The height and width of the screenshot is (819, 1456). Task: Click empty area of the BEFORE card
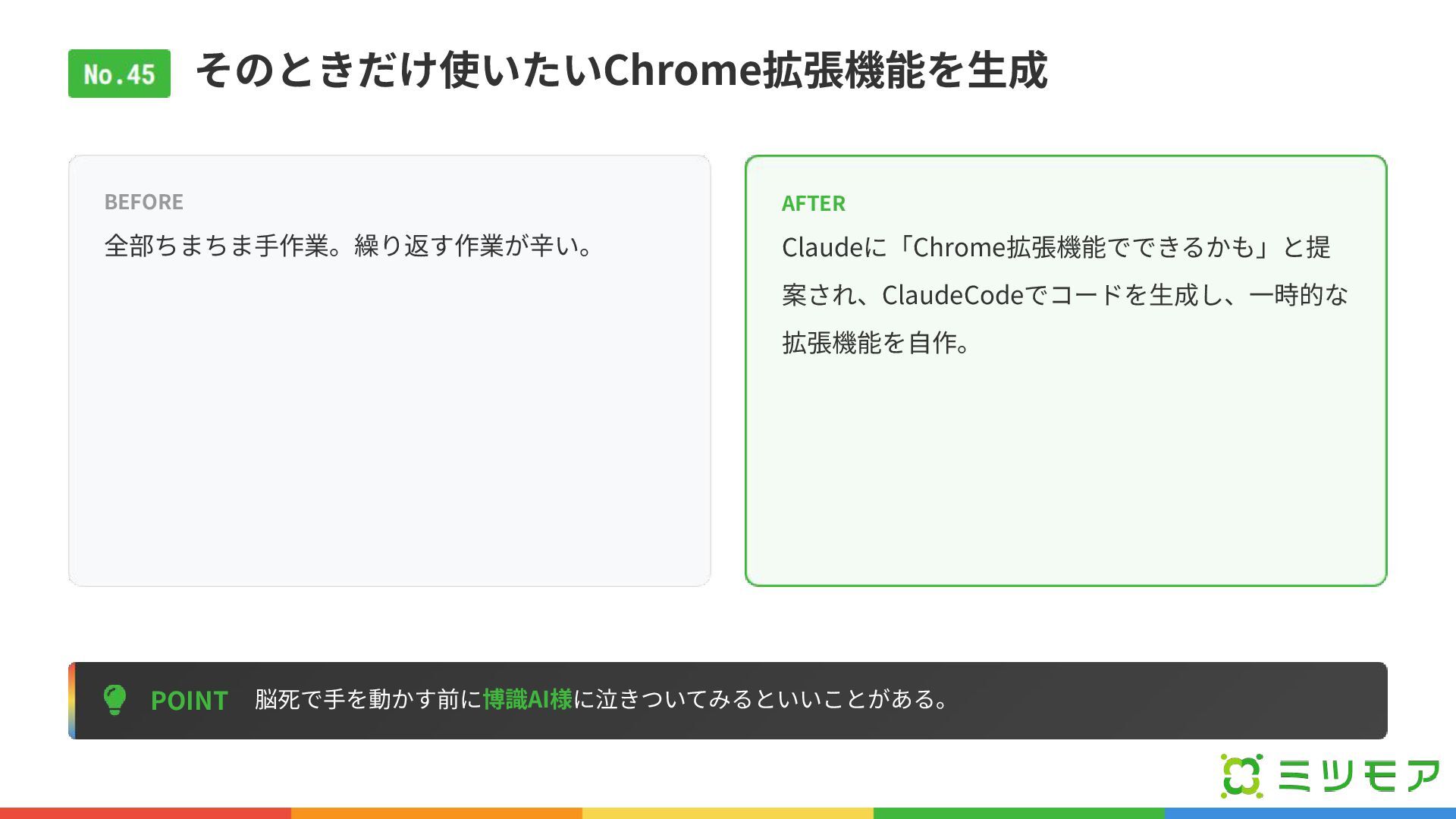(389, 425)
